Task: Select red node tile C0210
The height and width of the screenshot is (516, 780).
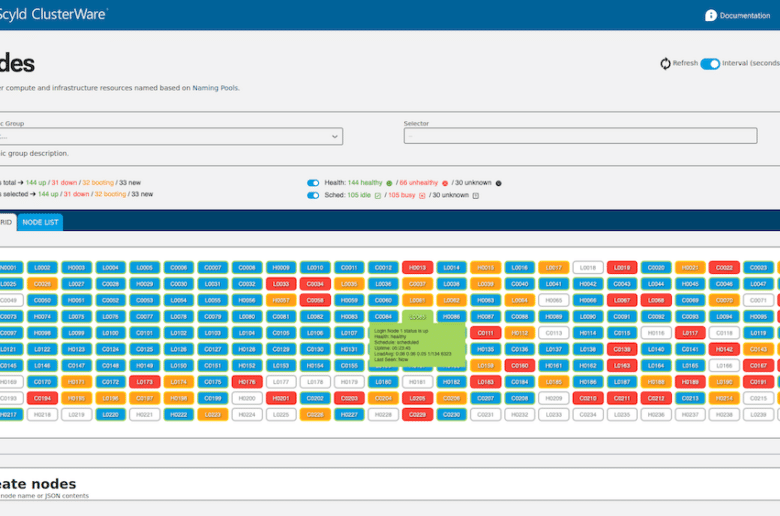Action: click(x=588, y=399)
